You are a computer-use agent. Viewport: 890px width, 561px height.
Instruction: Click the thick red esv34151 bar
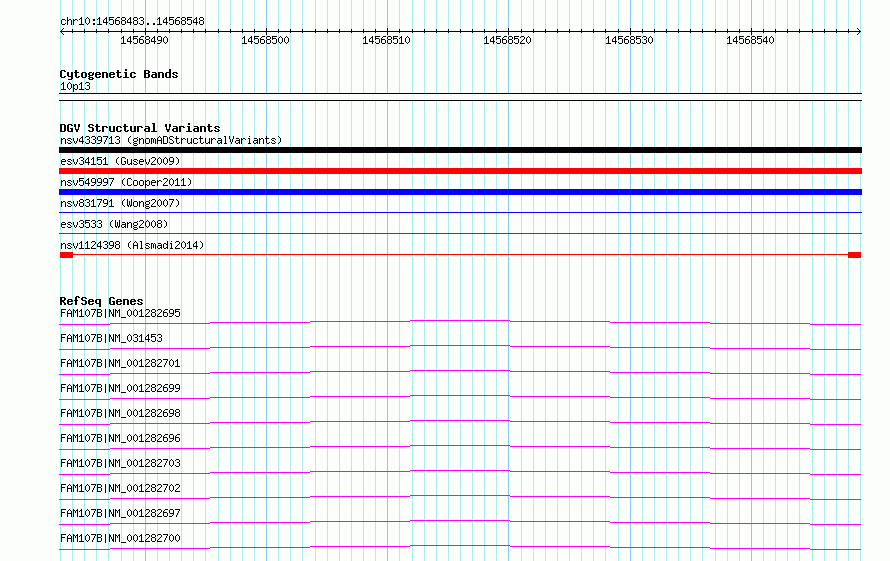pos(460,171)
